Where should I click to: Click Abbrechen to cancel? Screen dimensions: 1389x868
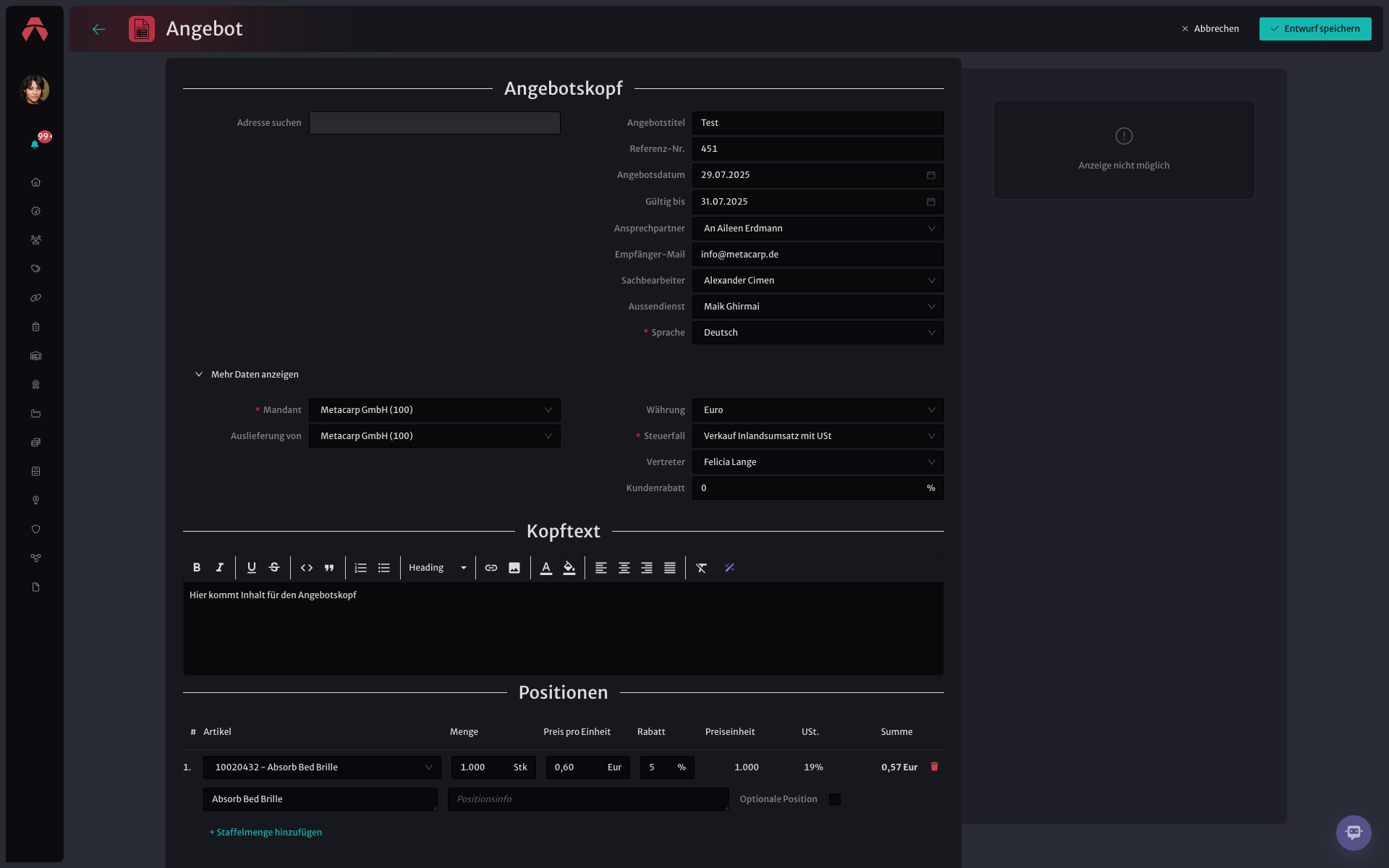click(1210, 29)
